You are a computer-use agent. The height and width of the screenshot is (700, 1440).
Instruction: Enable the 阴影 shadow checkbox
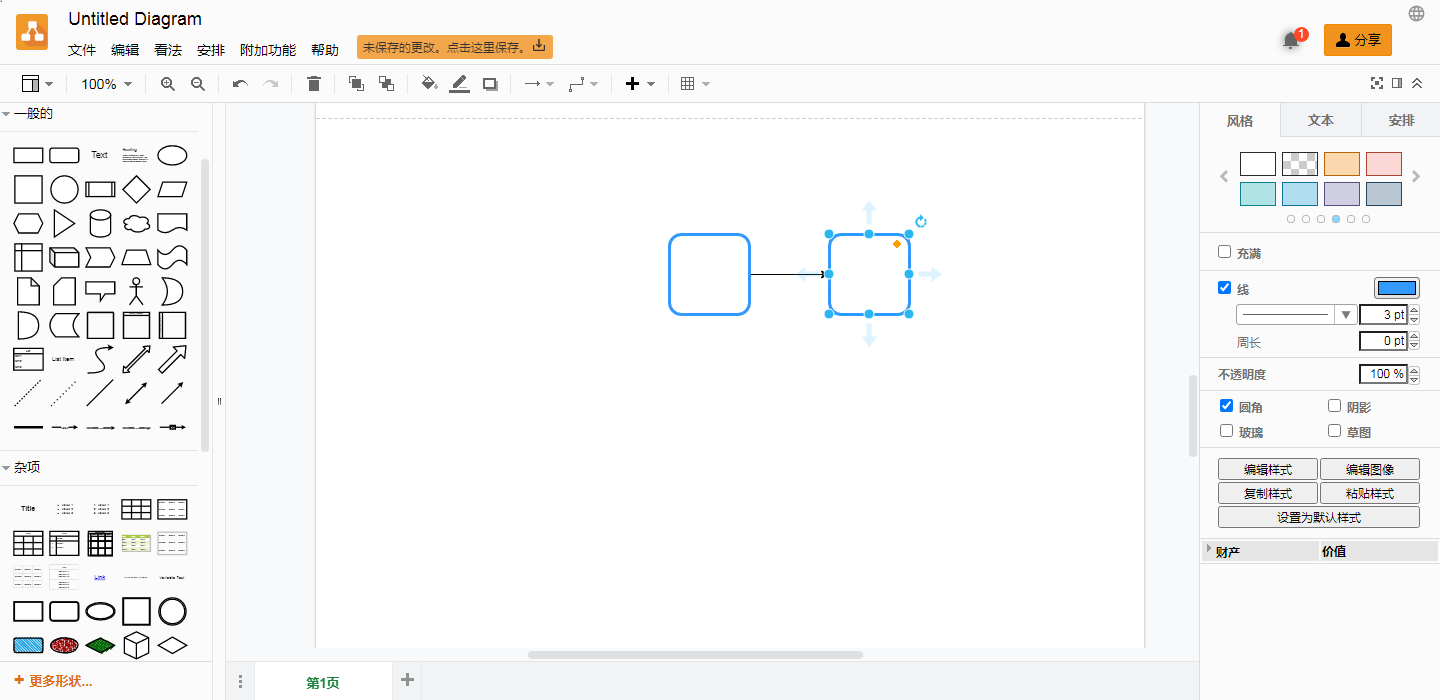[1334, 406]
